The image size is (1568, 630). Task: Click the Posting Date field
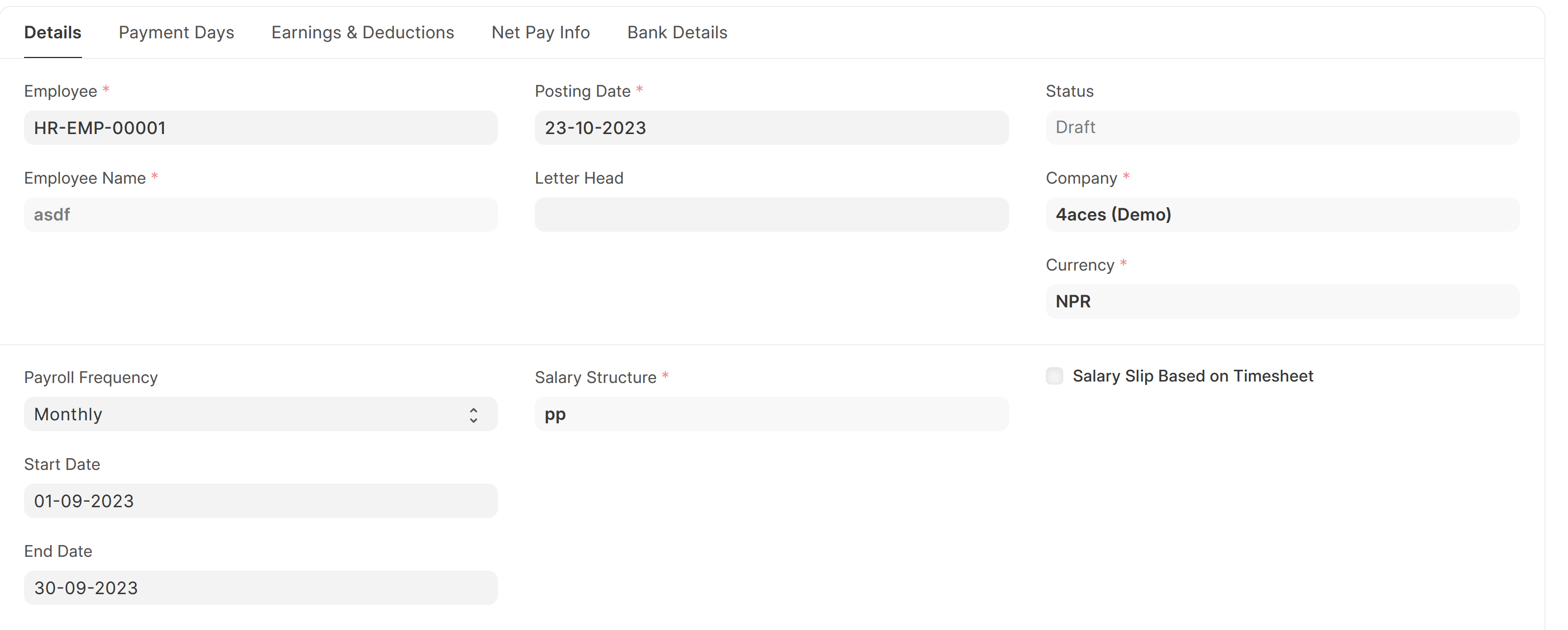pos(771,127)
